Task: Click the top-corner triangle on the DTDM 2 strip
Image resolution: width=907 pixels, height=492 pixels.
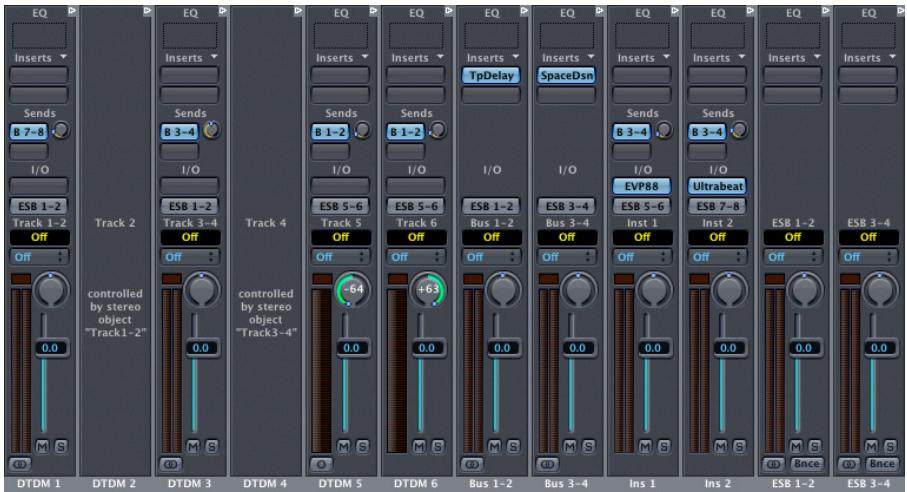Action: point(147,10)
